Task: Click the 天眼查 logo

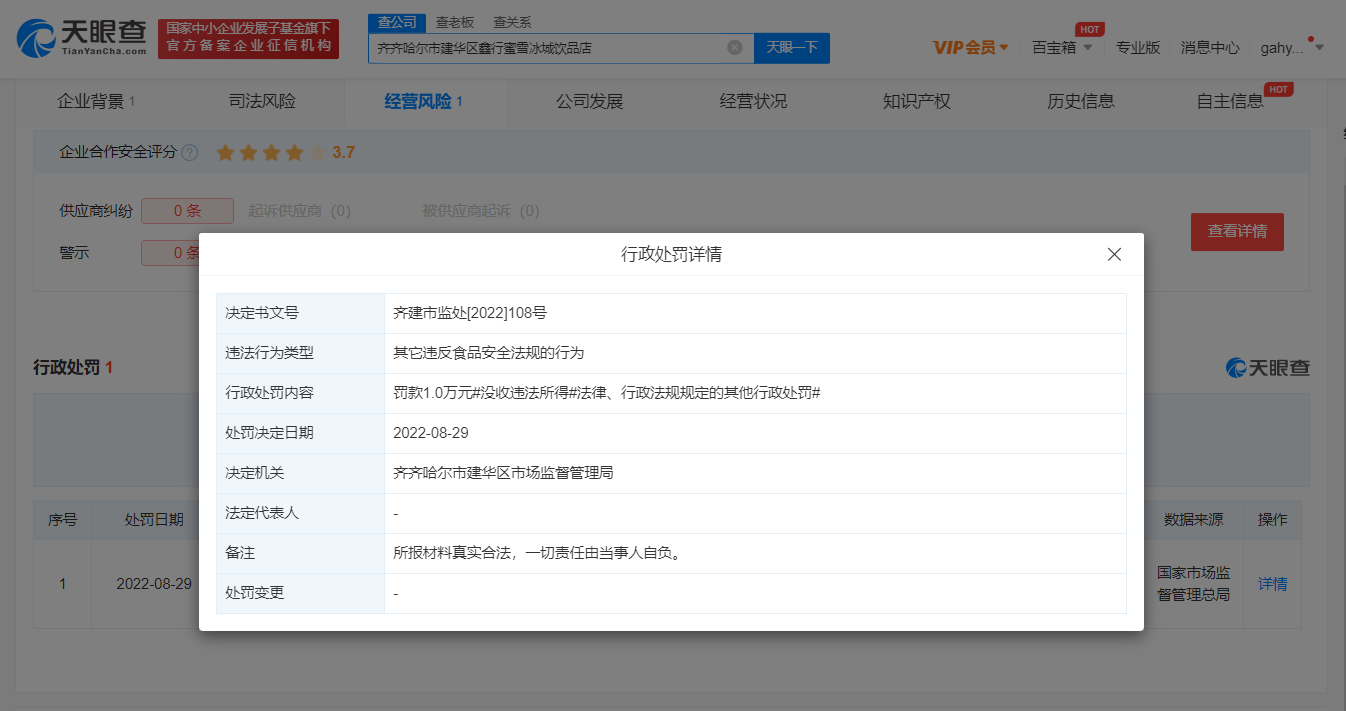Action: coord(82,38)
